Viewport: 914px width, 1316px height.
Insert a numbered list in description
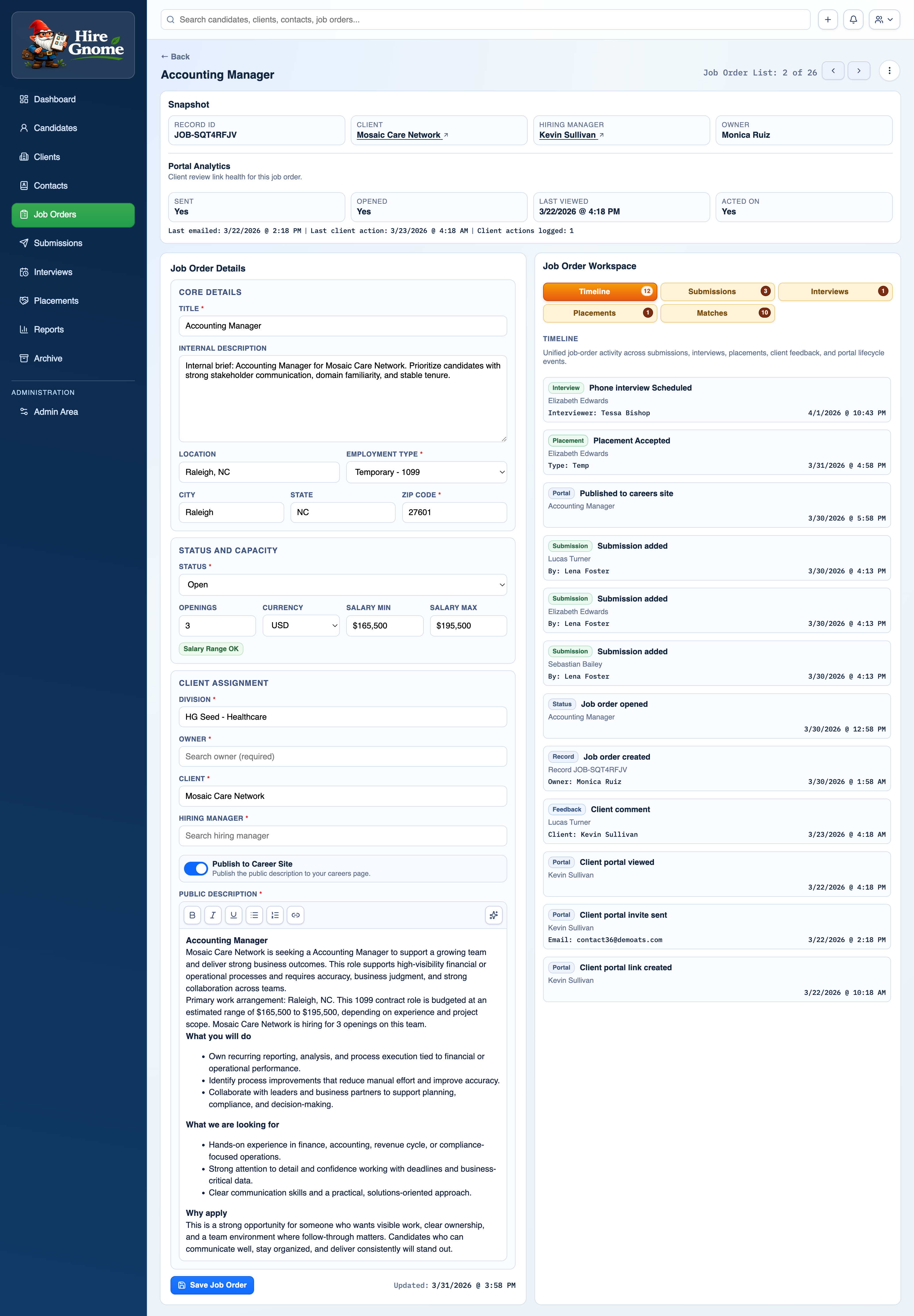(275, 915)
